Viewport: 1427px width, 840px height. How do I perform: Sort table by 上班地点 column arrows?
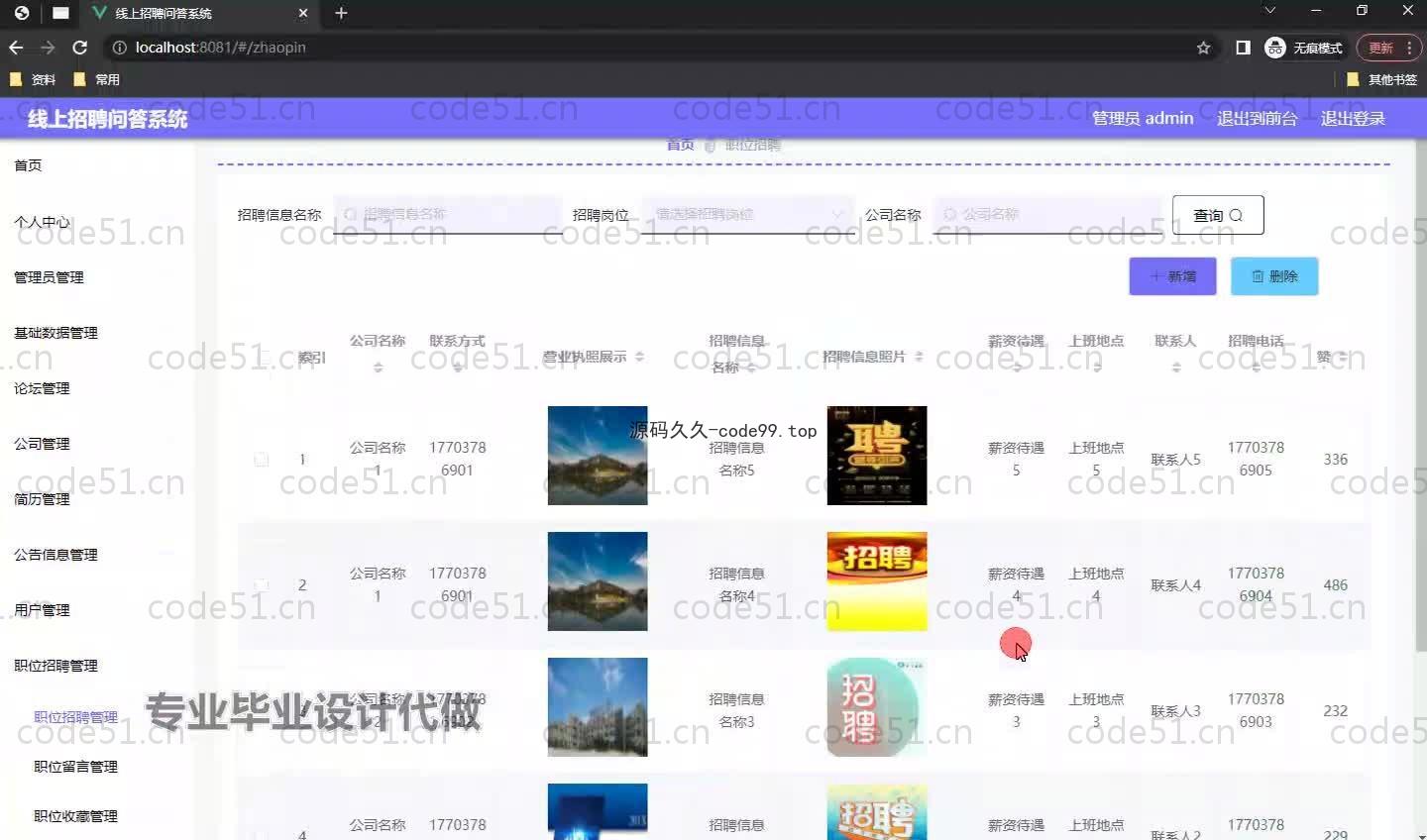(x=1096, y=367)
